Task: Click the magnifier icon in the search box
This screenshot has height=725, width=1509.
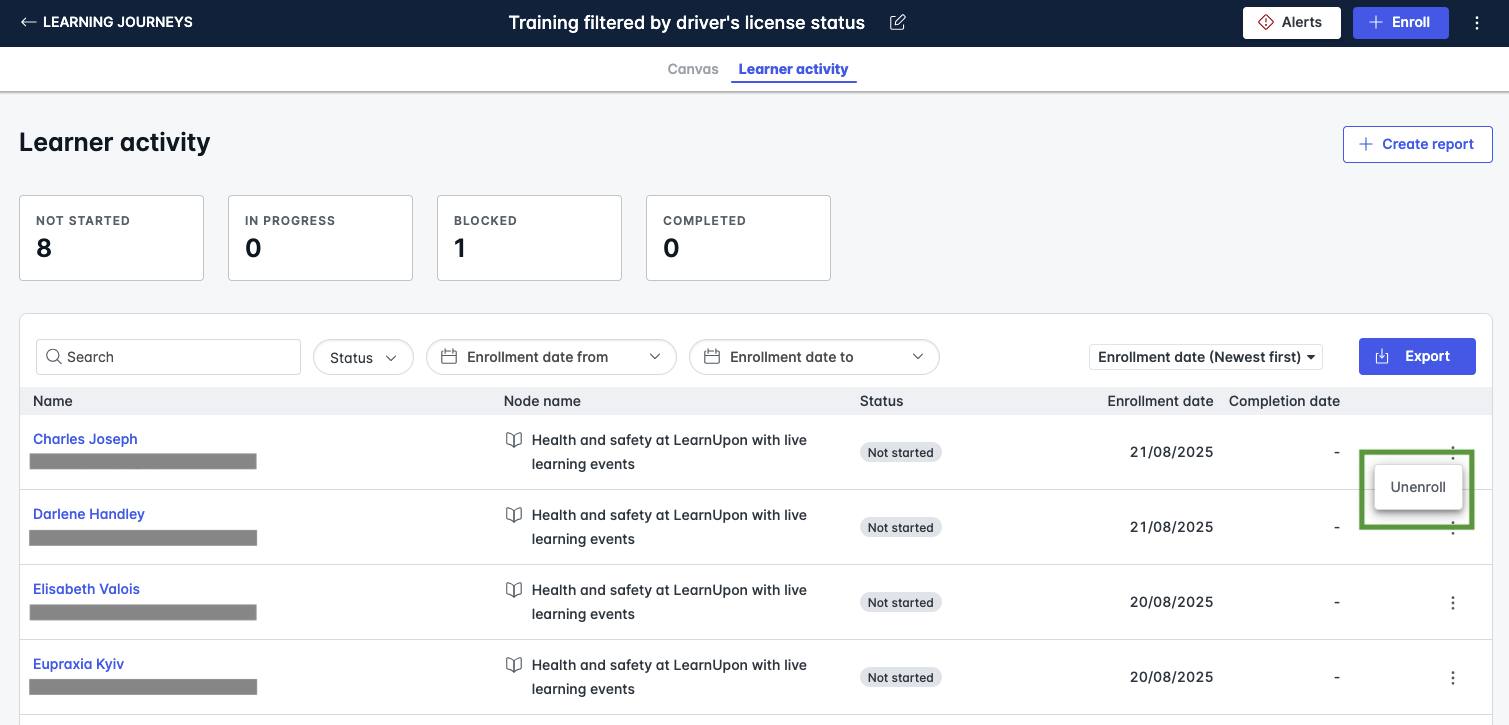Action: (x=54, y=357)
